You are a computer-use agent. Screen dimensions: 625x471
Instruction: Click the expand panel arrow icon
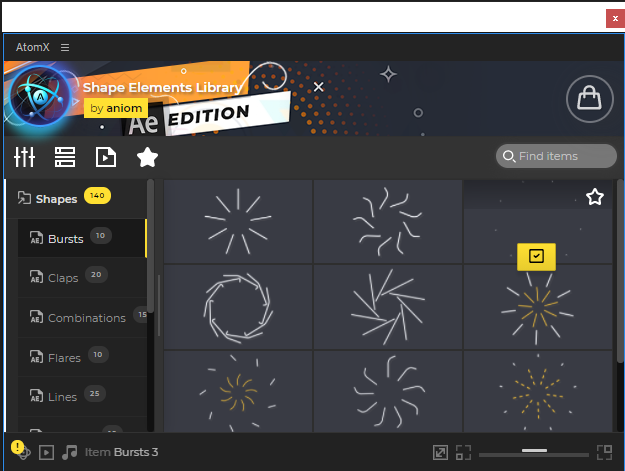440,452
